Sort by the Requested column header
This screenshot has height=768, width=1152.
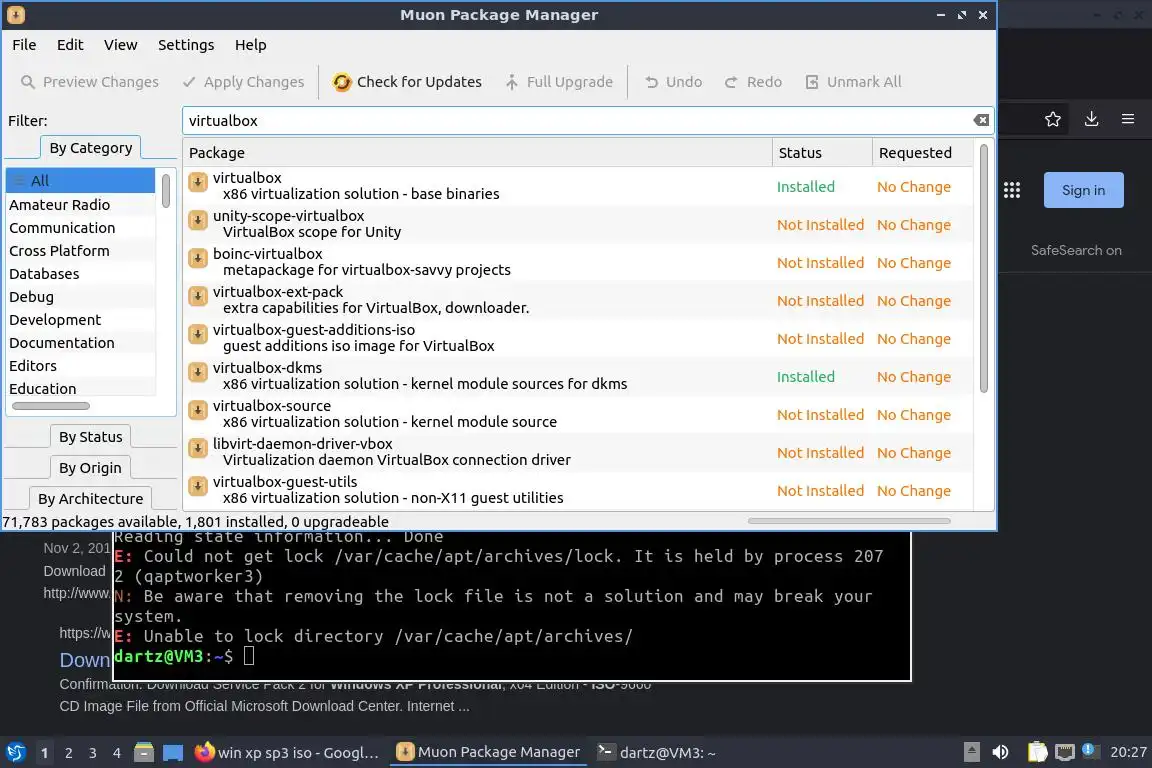[x=922, y=153]
